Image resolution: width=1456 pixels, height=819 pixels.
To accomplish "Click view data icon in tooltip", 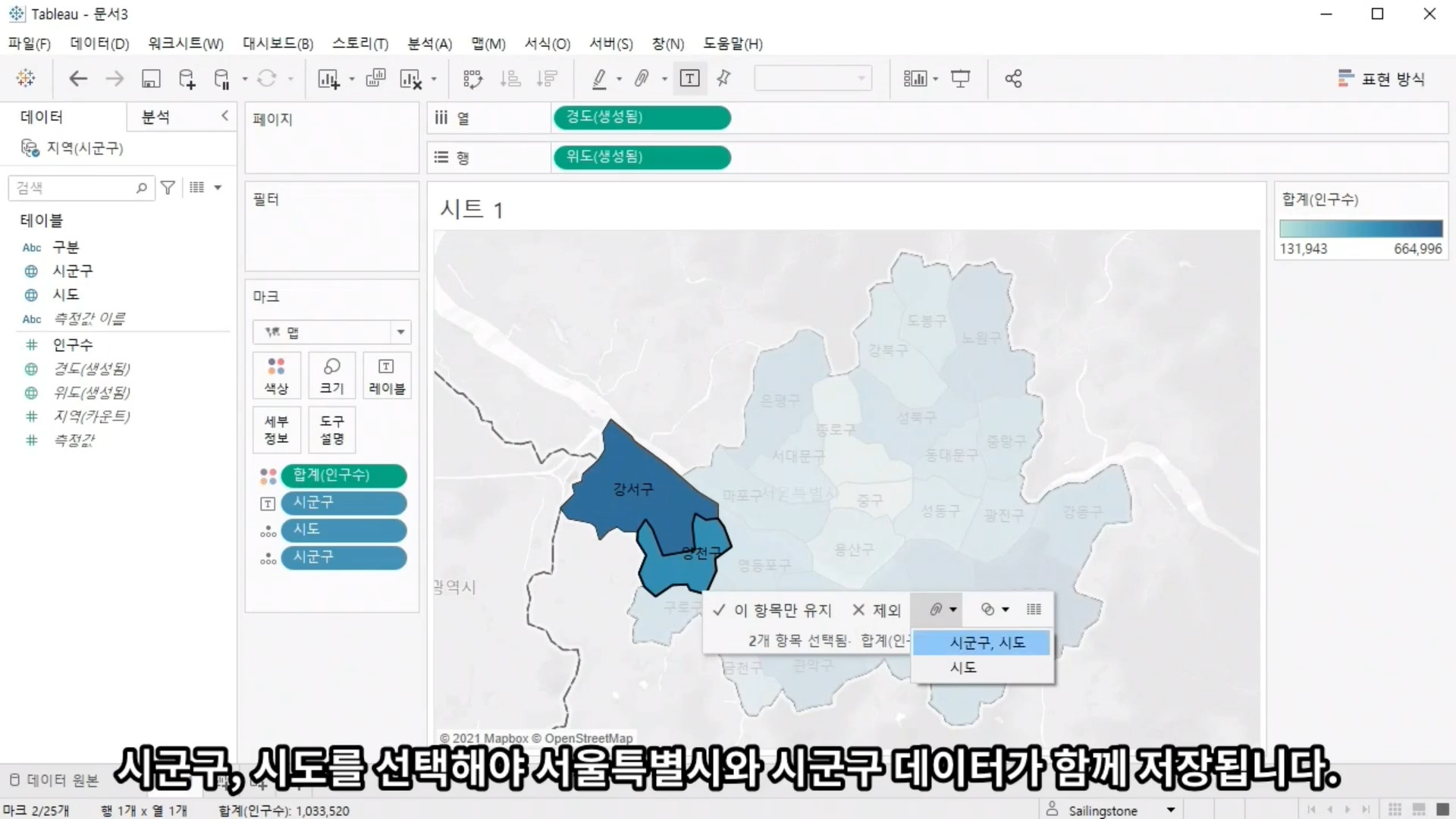I will 1034,610.
